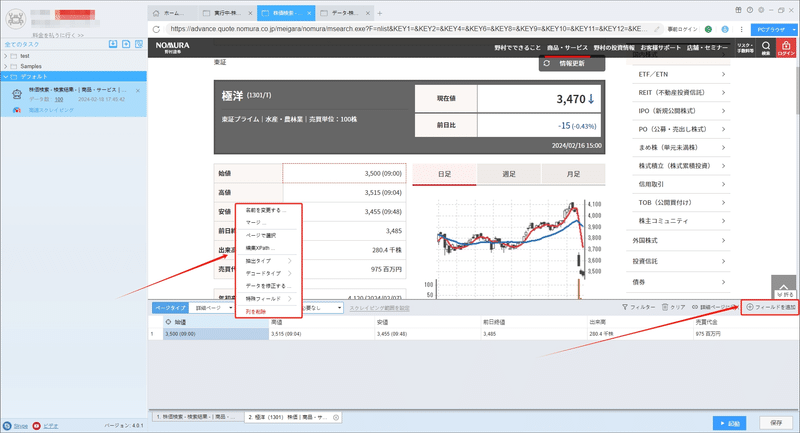Click スクレイピング範囲を設定 link
The width and height of the screenshot is (800, 433).
[x=379, y=308]
